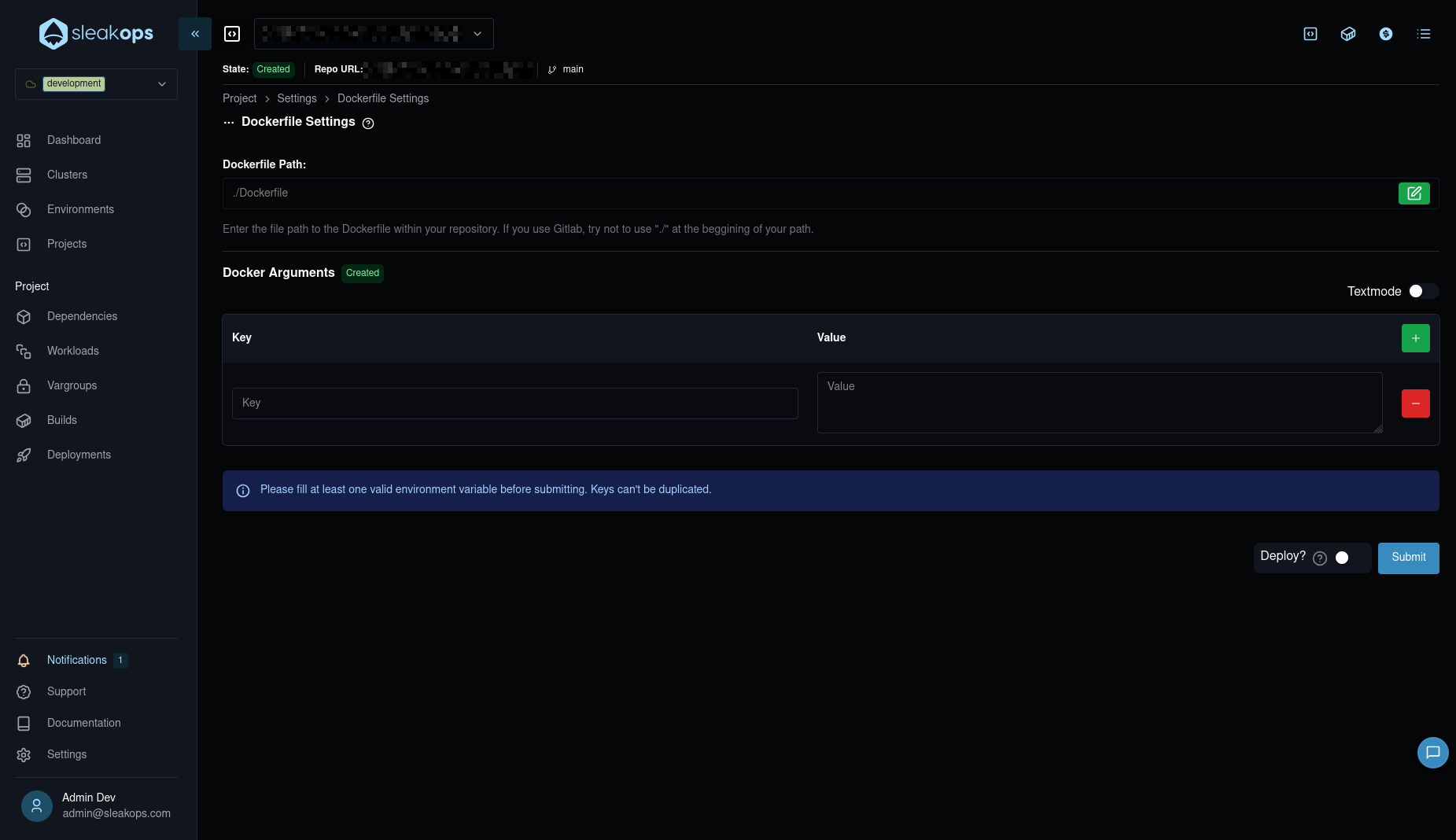Image resolution: width=1456 pixels, height=840 pixels.
Task: Click the Key input field
Action: coord(514,403)
